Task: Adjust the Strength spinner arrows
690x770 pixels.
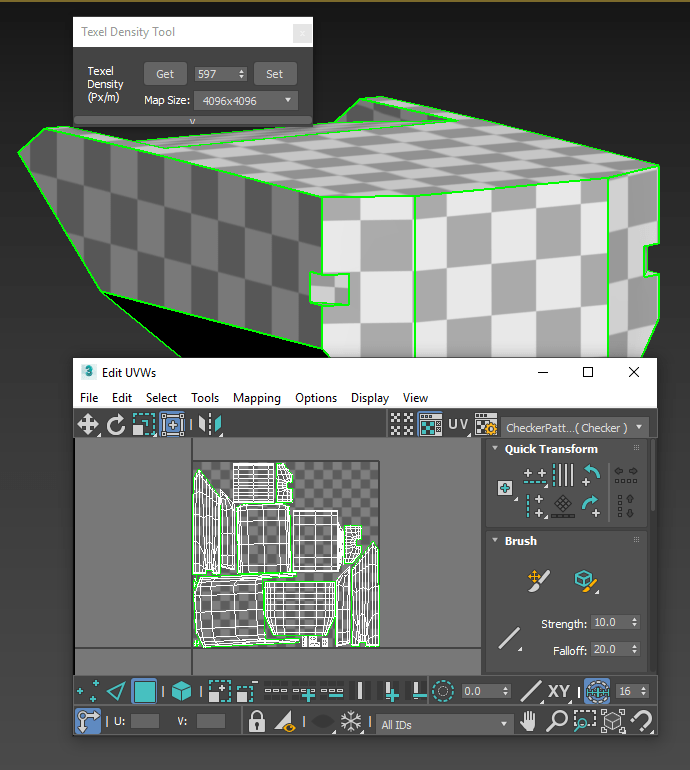Action: click(x=635, y=622)
